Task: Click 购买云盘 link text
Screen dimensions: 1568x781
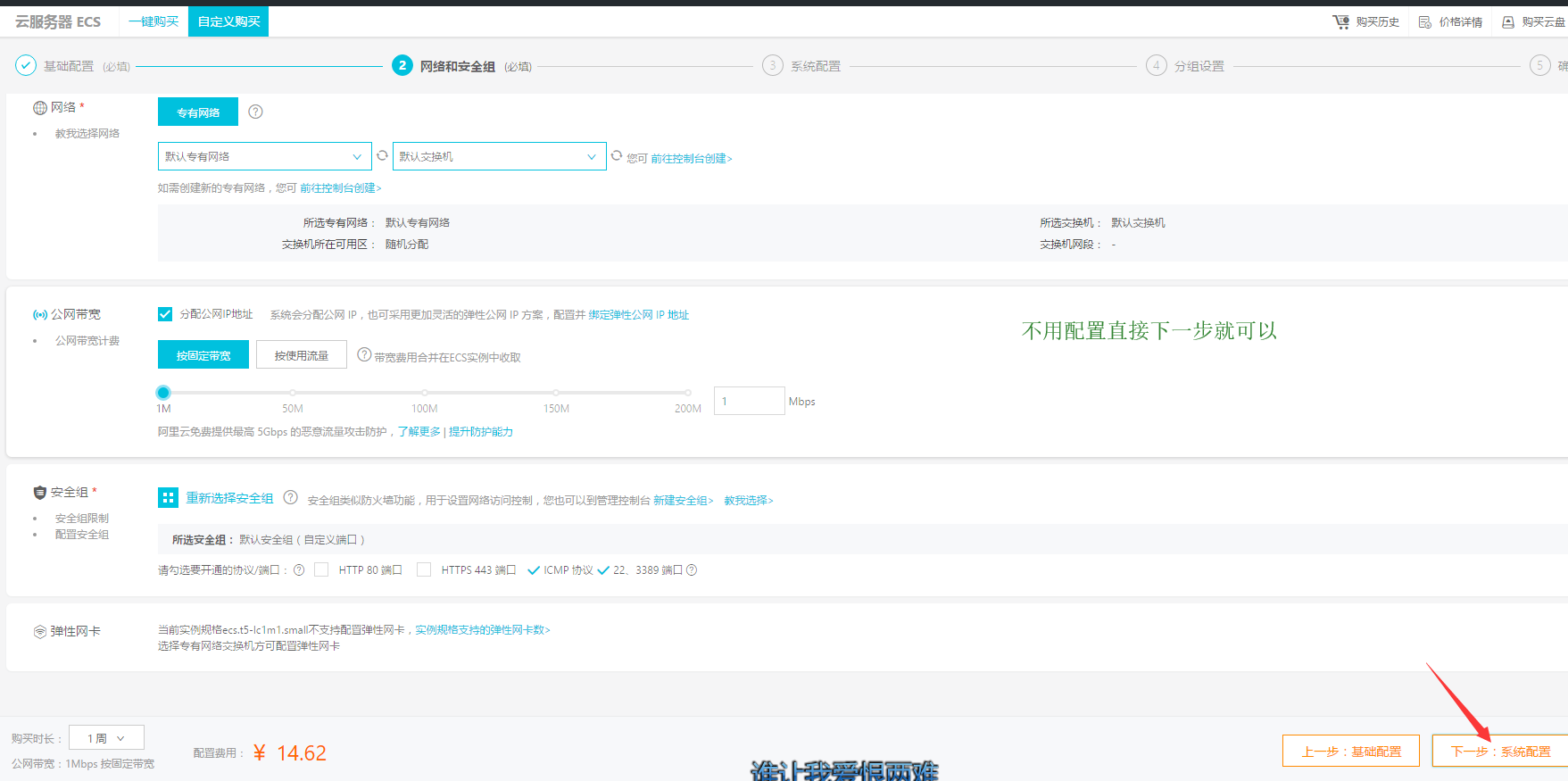Action: (1544, 21)
